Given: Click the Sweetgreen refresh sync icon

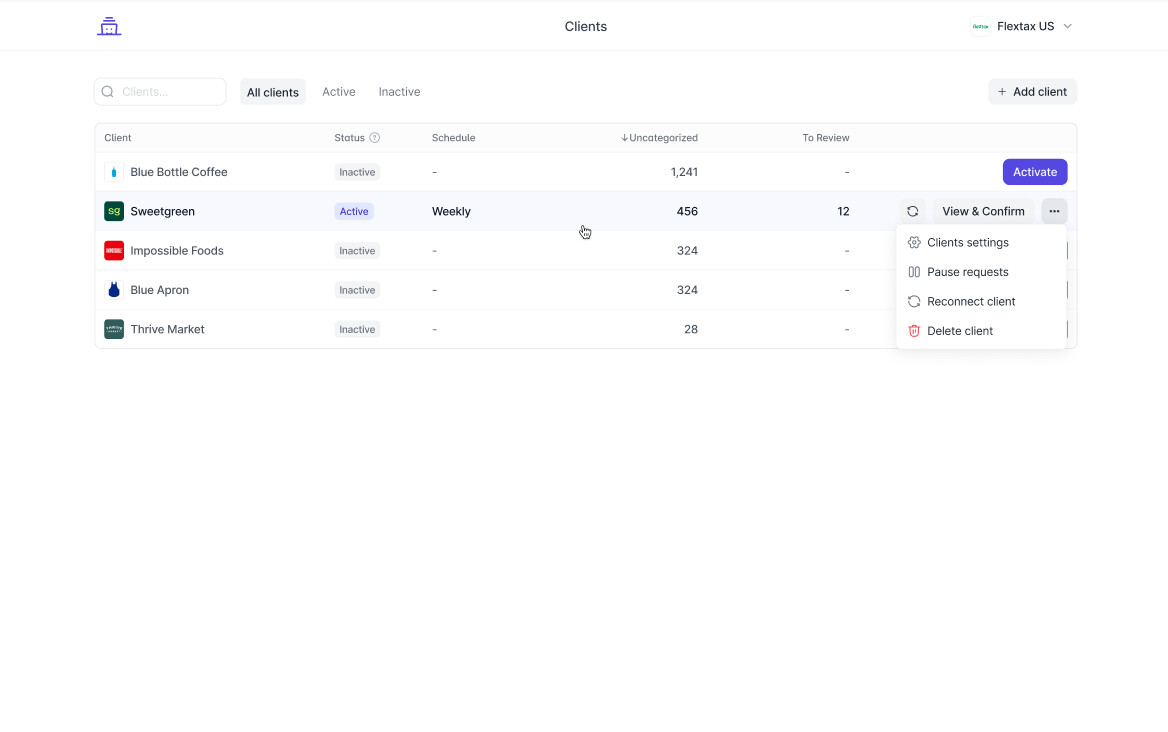Looking at the screenshot, I should click(x=912, y=211).
